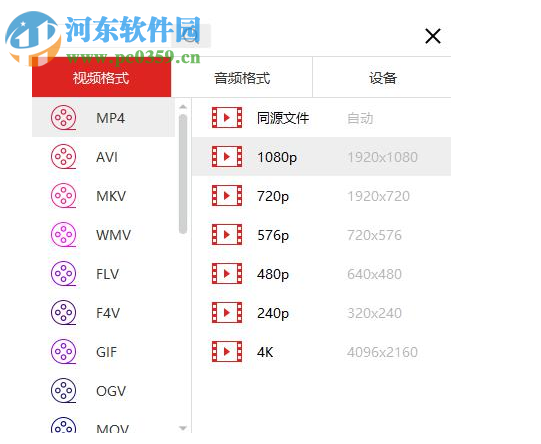
Task: Choose the OGV format label
Action: [111, 391]
